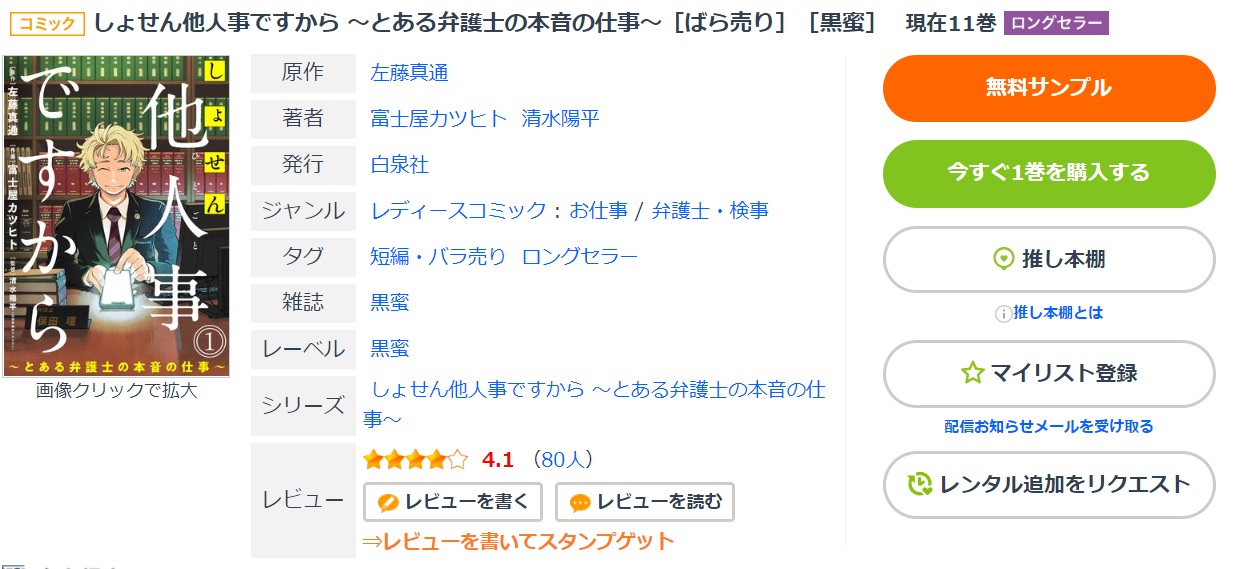Click the レビューを書いてスタンプゲット link
The width and height of the screenshot is (1237, 569).
point(519,541)
